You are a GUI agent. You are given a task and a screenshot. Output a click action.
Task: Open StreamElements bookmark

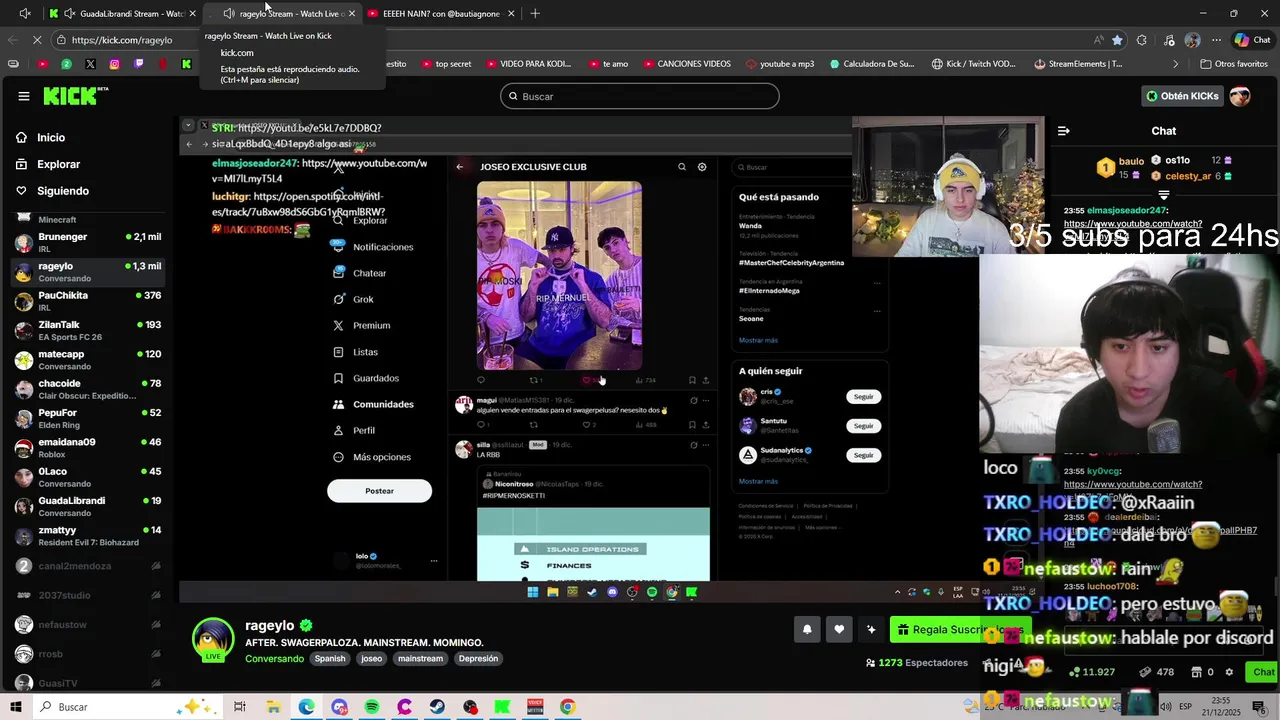1078,64
